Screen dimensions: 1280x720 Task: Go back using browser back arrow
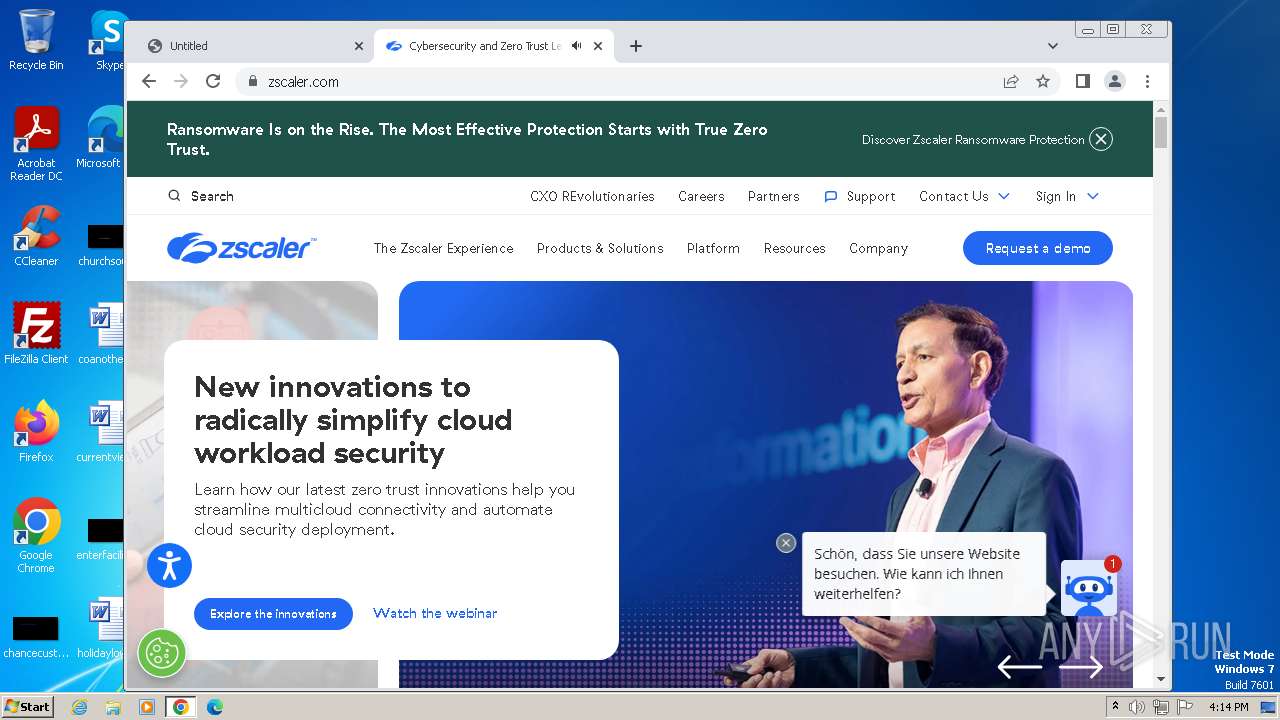[149, 81]
